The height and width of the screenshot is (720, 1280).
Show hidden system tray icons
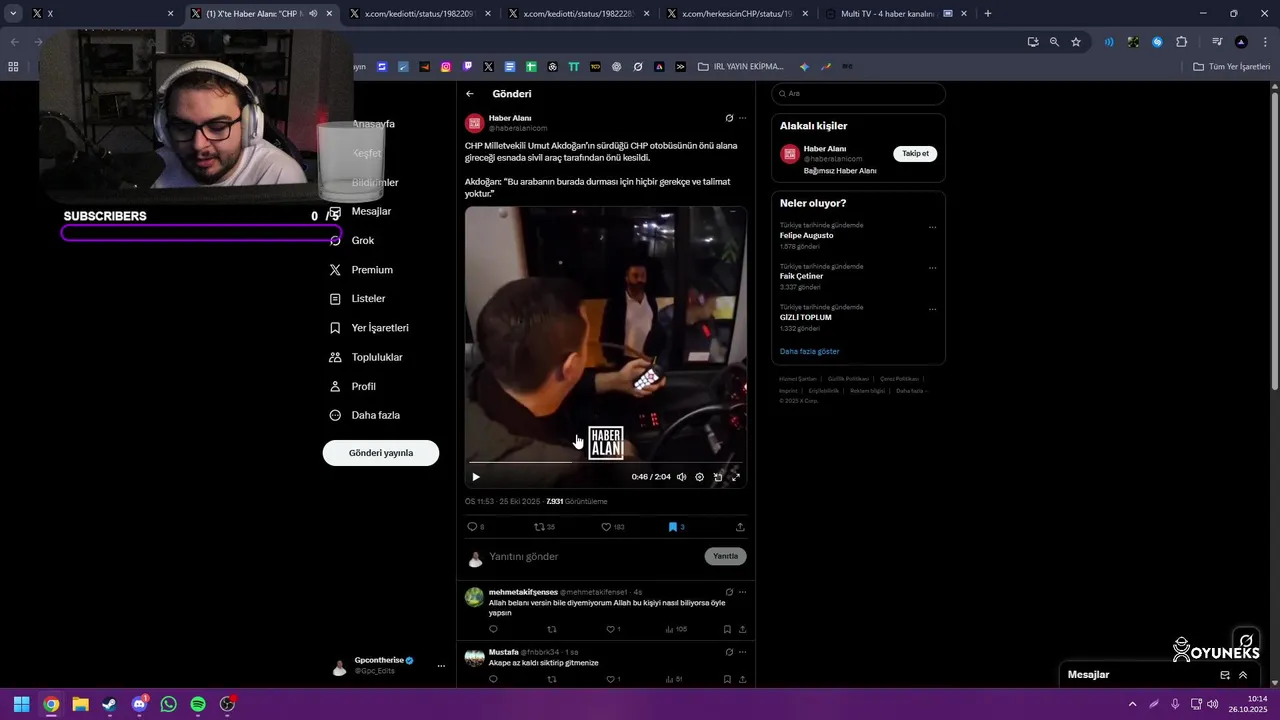click(x=1132, y=704)
